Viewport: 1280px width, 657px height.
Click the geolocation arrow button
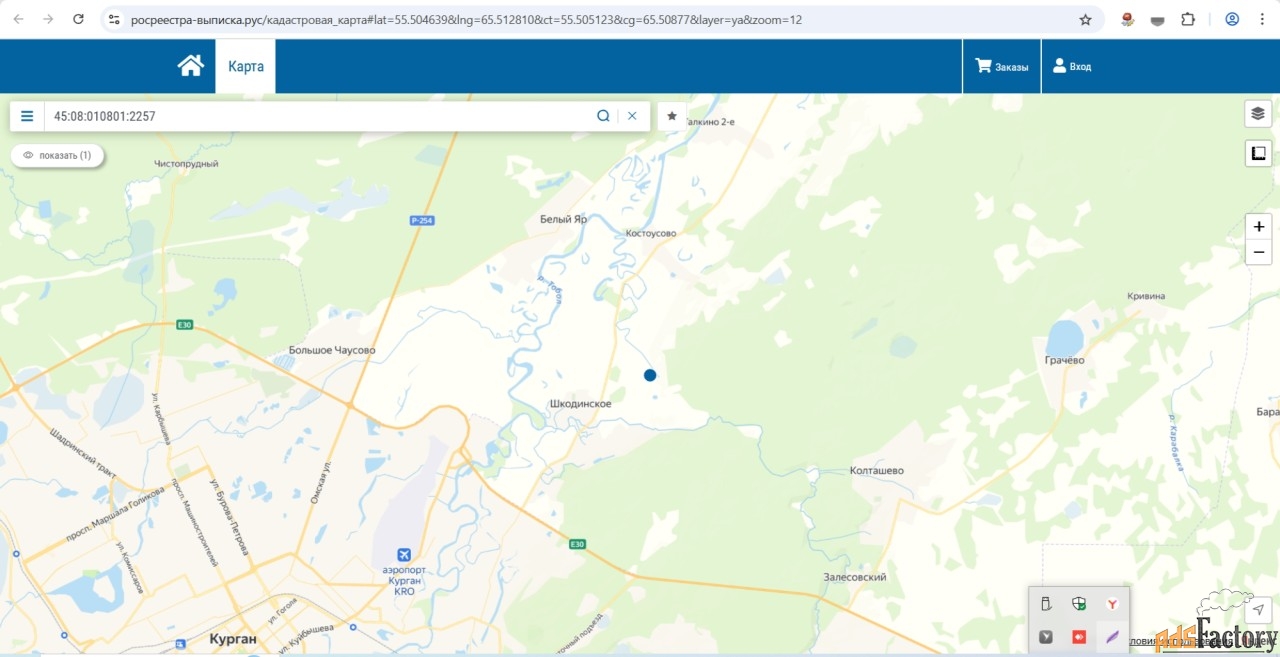click(x=1259, y=610)
